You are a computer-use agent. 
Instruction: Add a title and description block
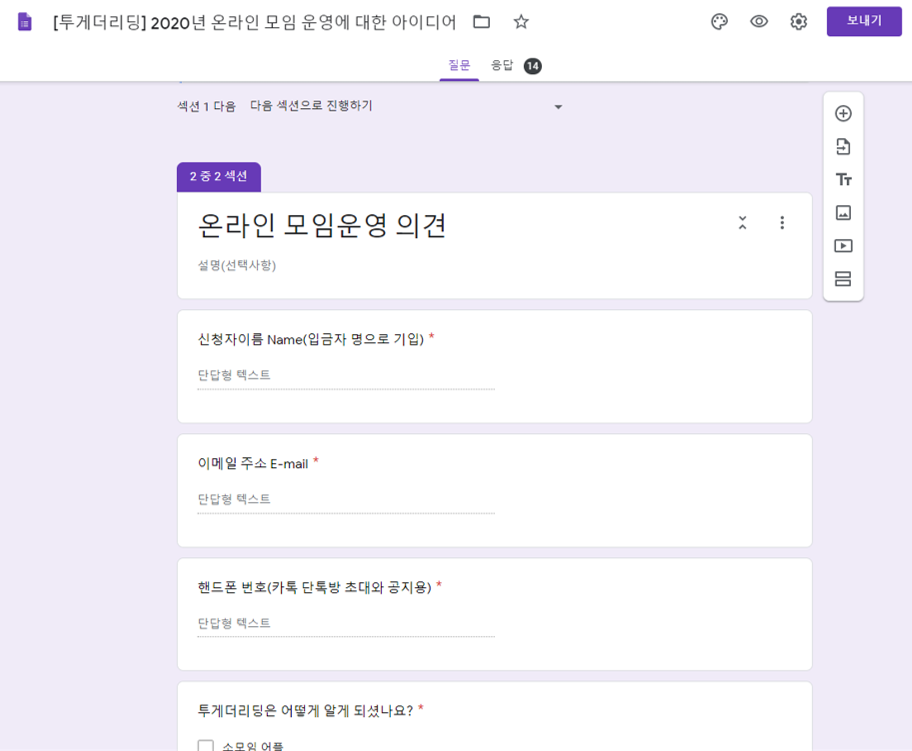[843, 179]
